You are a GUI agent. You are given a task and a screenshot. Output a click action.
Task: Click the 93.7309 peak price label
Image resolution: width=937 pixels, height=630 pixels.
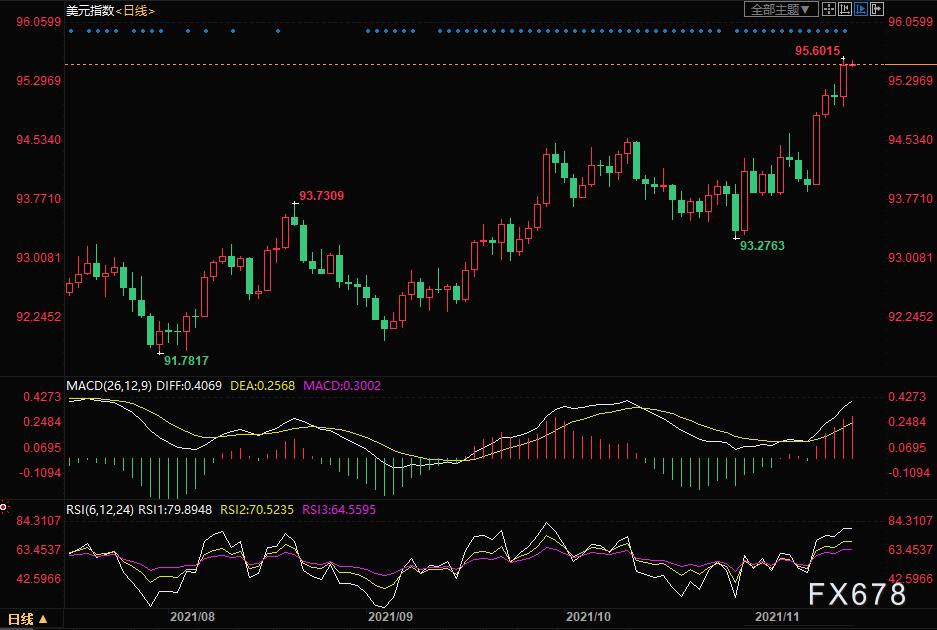tap(321, 196)
